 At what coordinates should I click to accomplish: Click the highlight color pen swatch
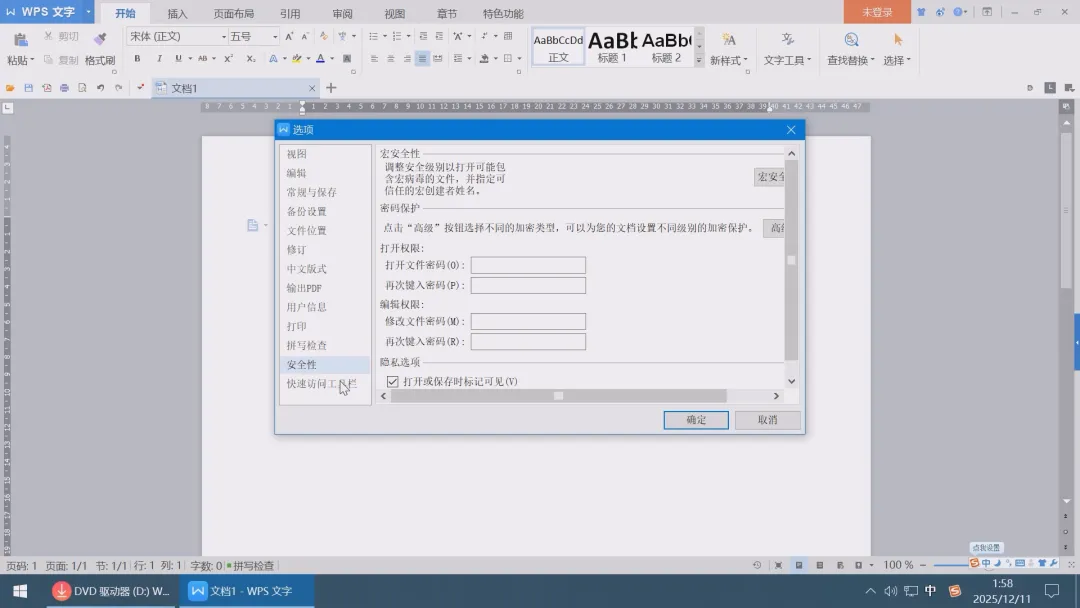(x=297, y=59)
